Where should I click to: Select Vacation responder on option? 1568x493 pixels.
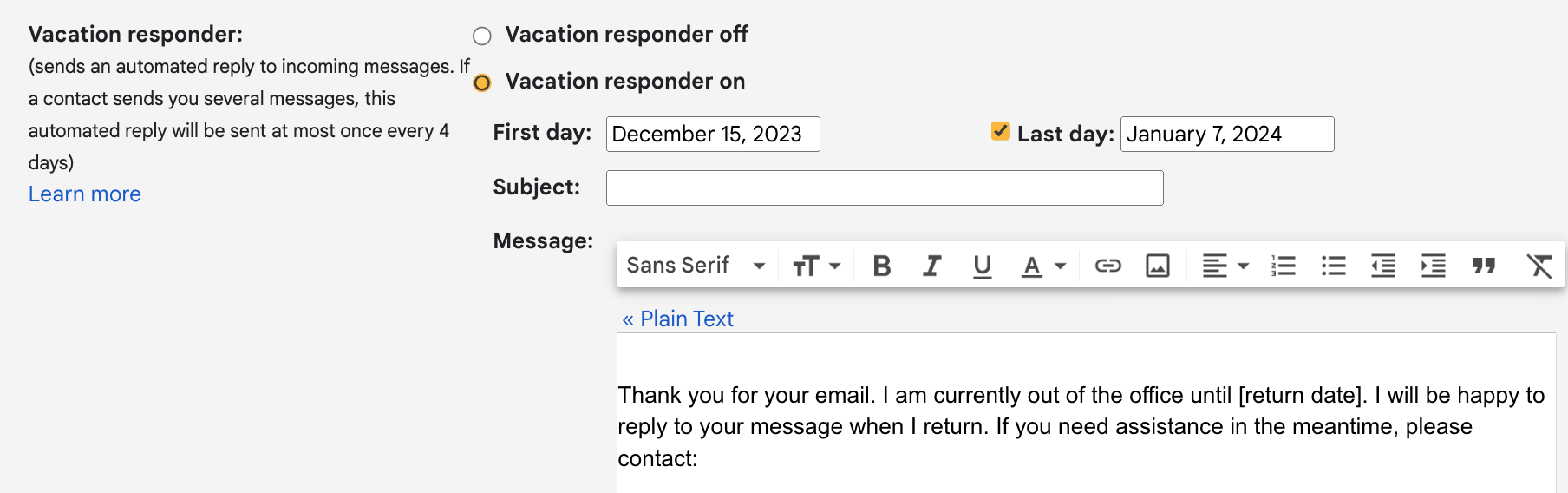point(482,82)
